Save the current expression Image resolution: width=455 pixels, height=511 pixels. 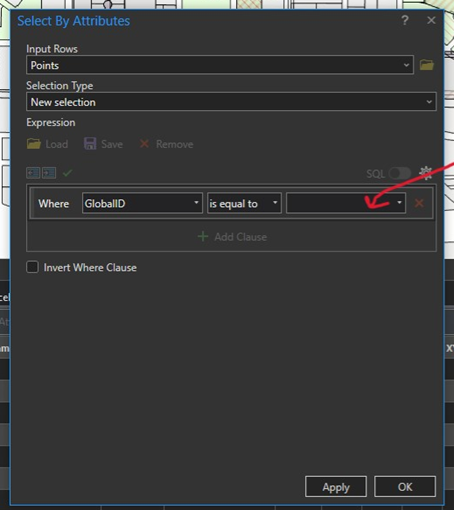[103, 144]
